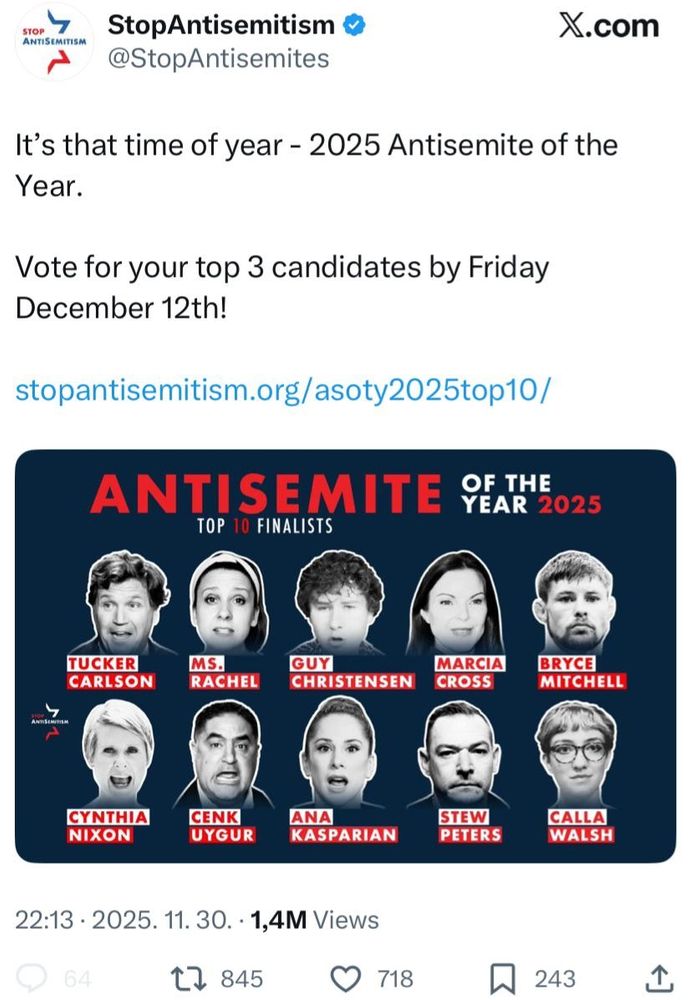Select the portrait above the Ms. Rachel label

pyautogui.click(x=224, y=602)
